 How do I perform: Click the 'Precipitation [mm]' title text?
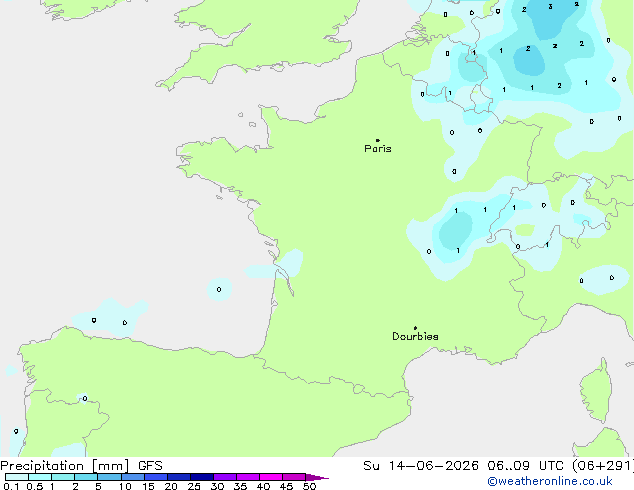pos(65,466)
